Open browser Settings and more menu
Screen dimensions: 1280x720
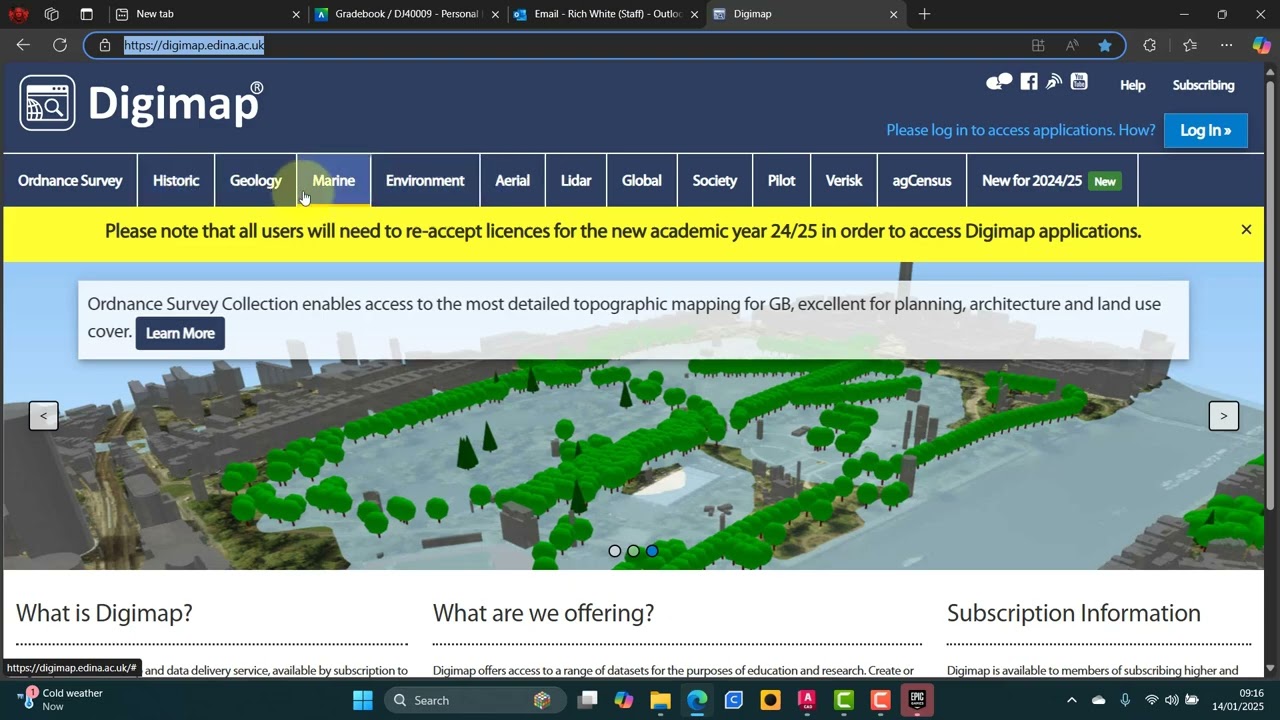point(1226,45)
